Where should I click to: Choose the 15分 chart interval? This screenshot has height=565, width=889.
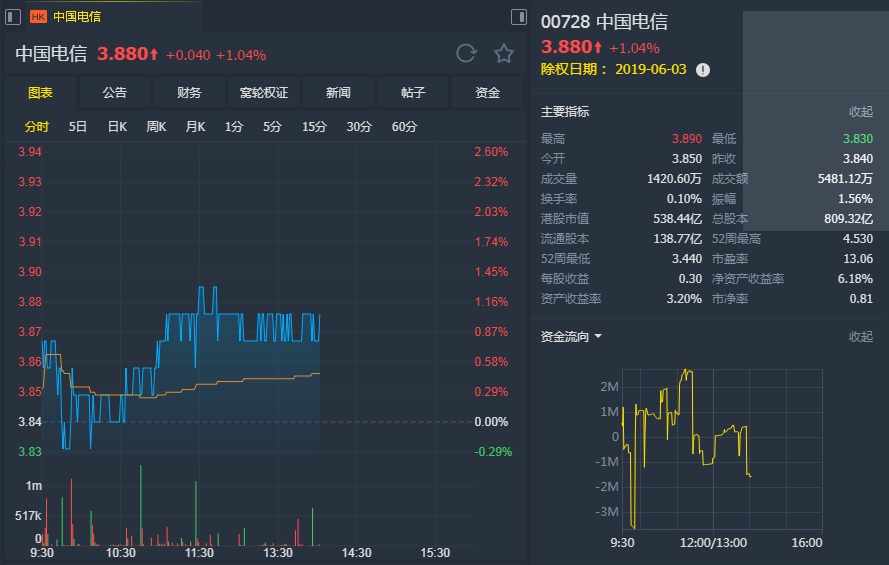point(314,127)
